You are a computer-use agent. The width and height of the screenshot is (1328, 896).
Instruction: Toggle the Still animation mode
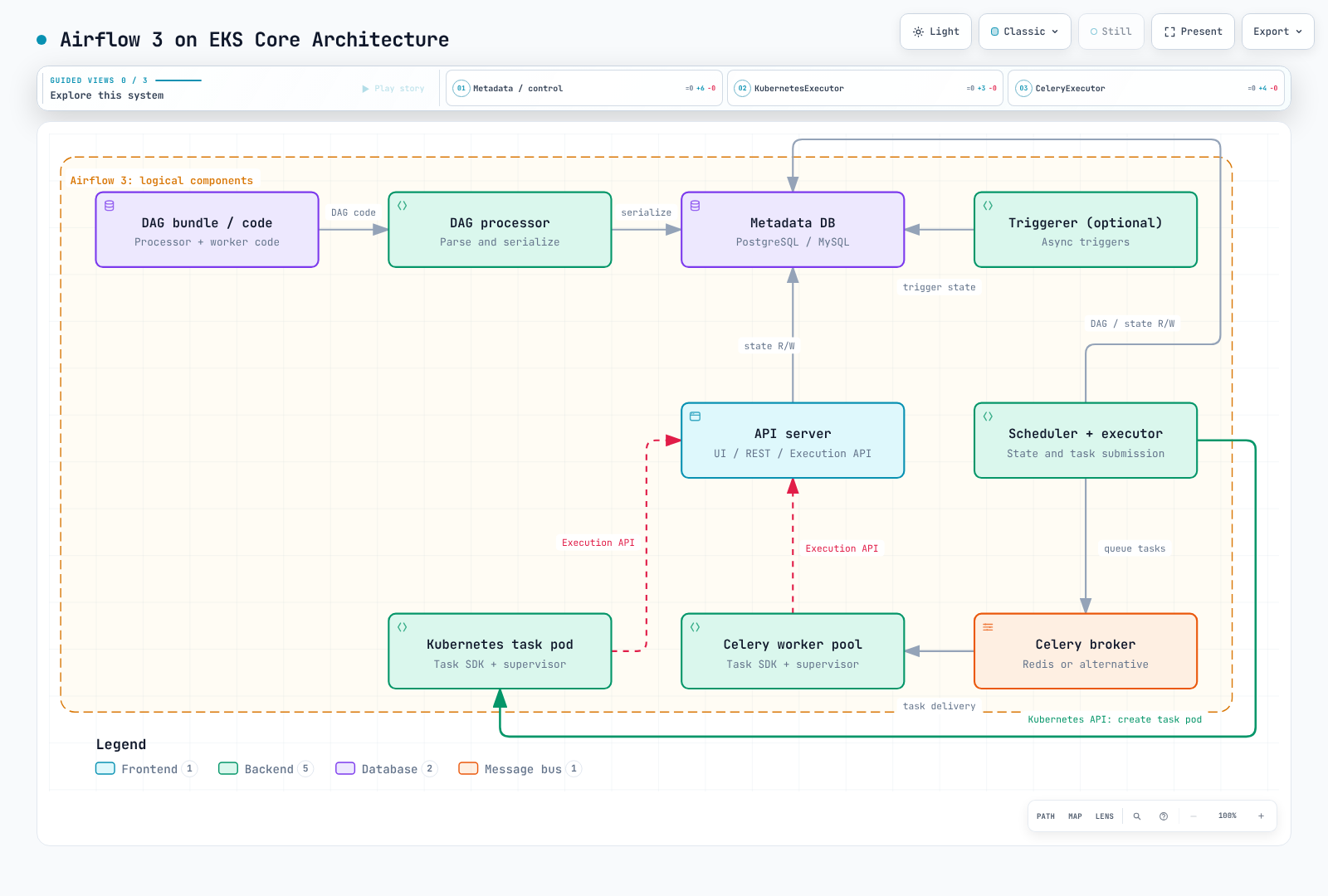1111,32
